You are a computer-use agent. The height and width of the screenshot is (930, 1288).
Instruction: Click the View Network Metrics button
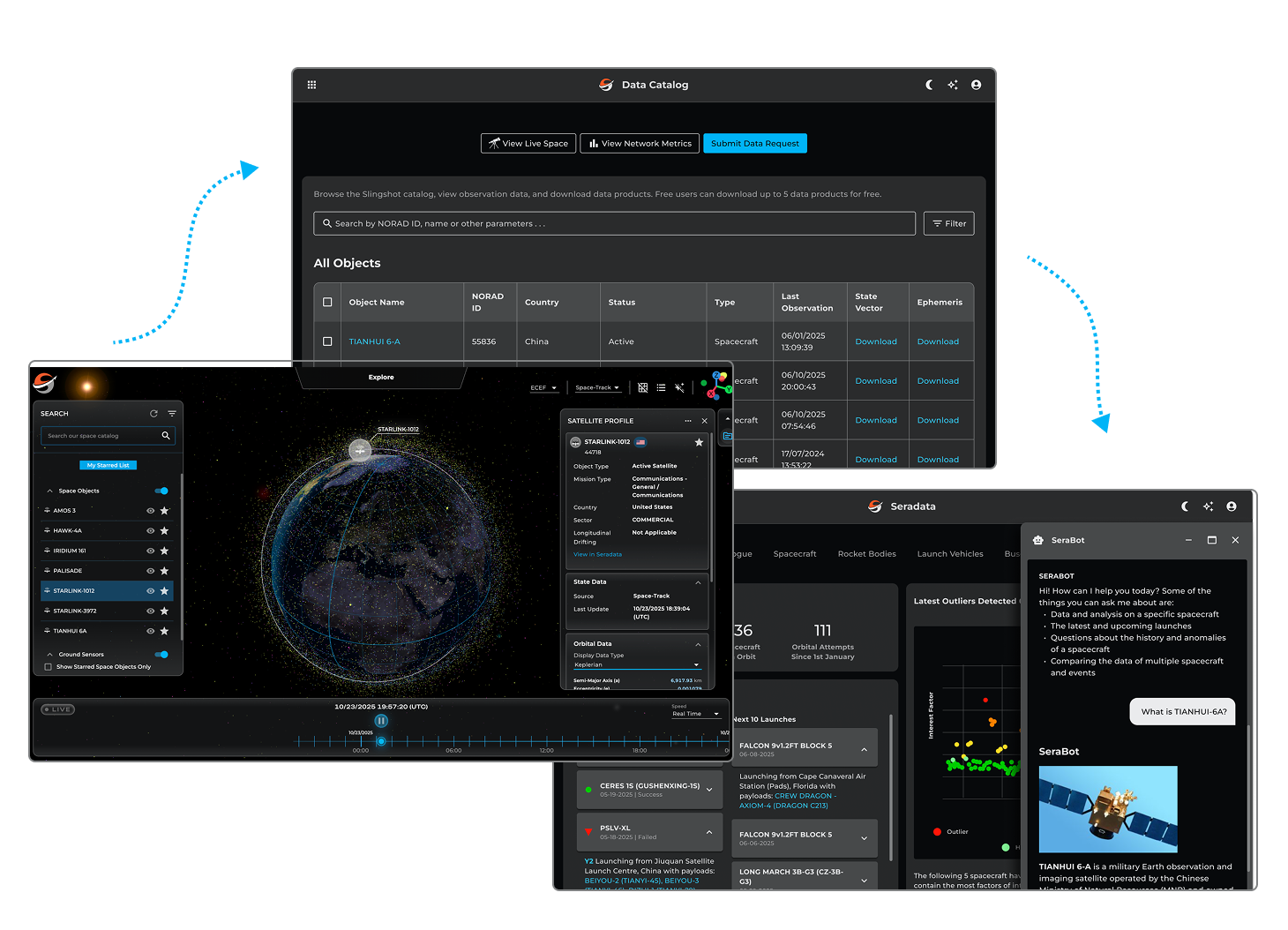[x=640, y=143]
